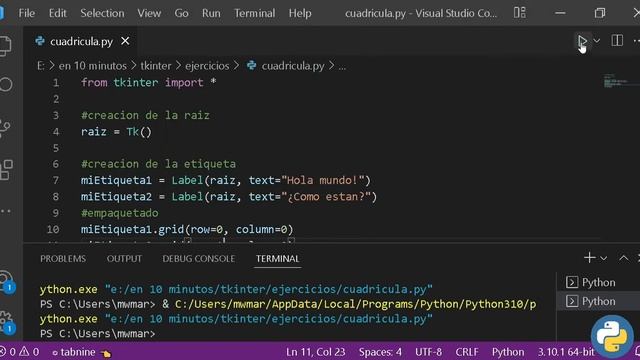Screen dimensions: 640x360
Task: Click 'tkinter' breadcrumb folder
Action: click(156, 66)
